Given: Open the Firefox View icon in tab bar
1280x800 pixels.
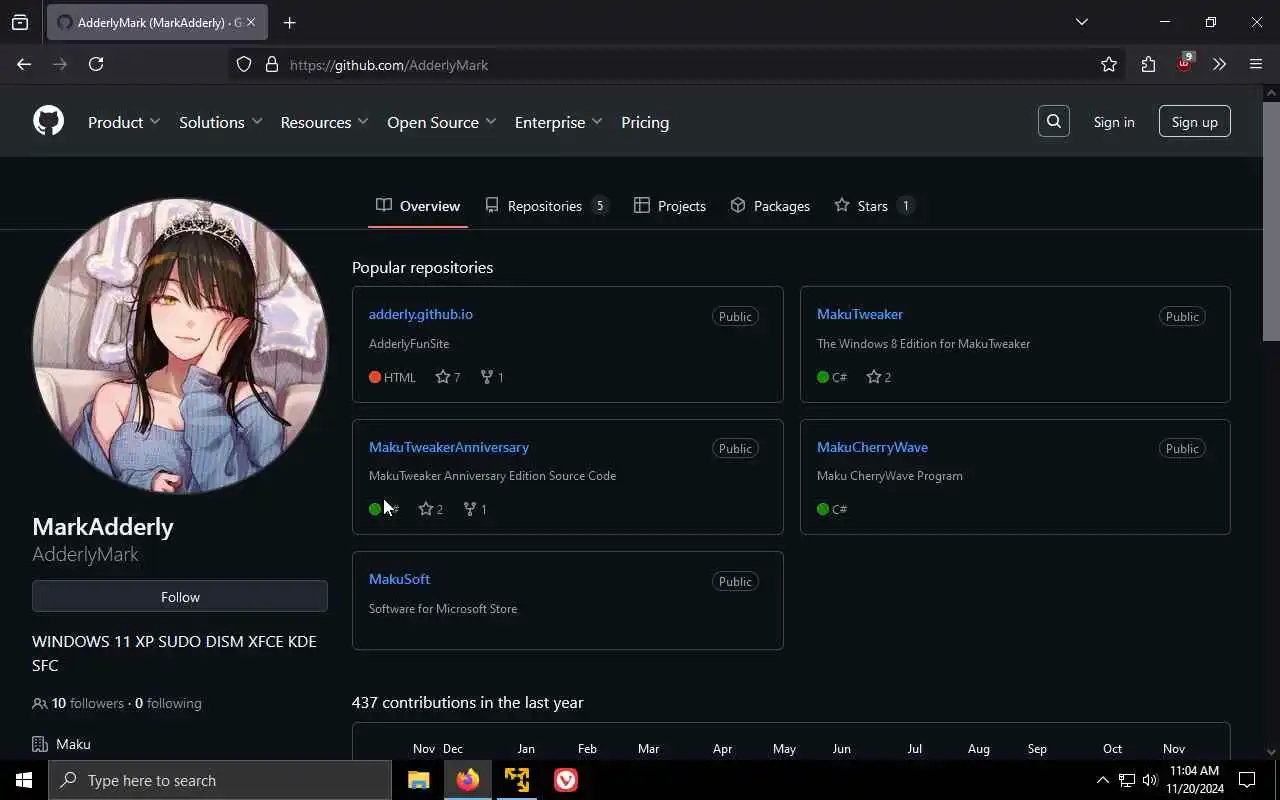Looking at the screenshot, I should (20, 22).
